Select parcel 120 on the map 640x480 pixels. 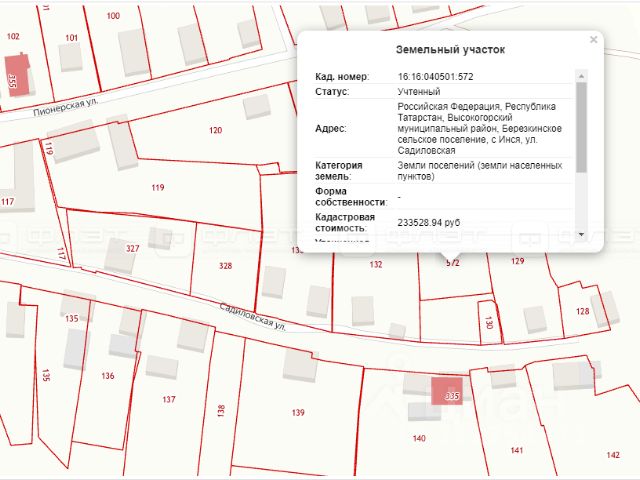click(x=216, y=130)
